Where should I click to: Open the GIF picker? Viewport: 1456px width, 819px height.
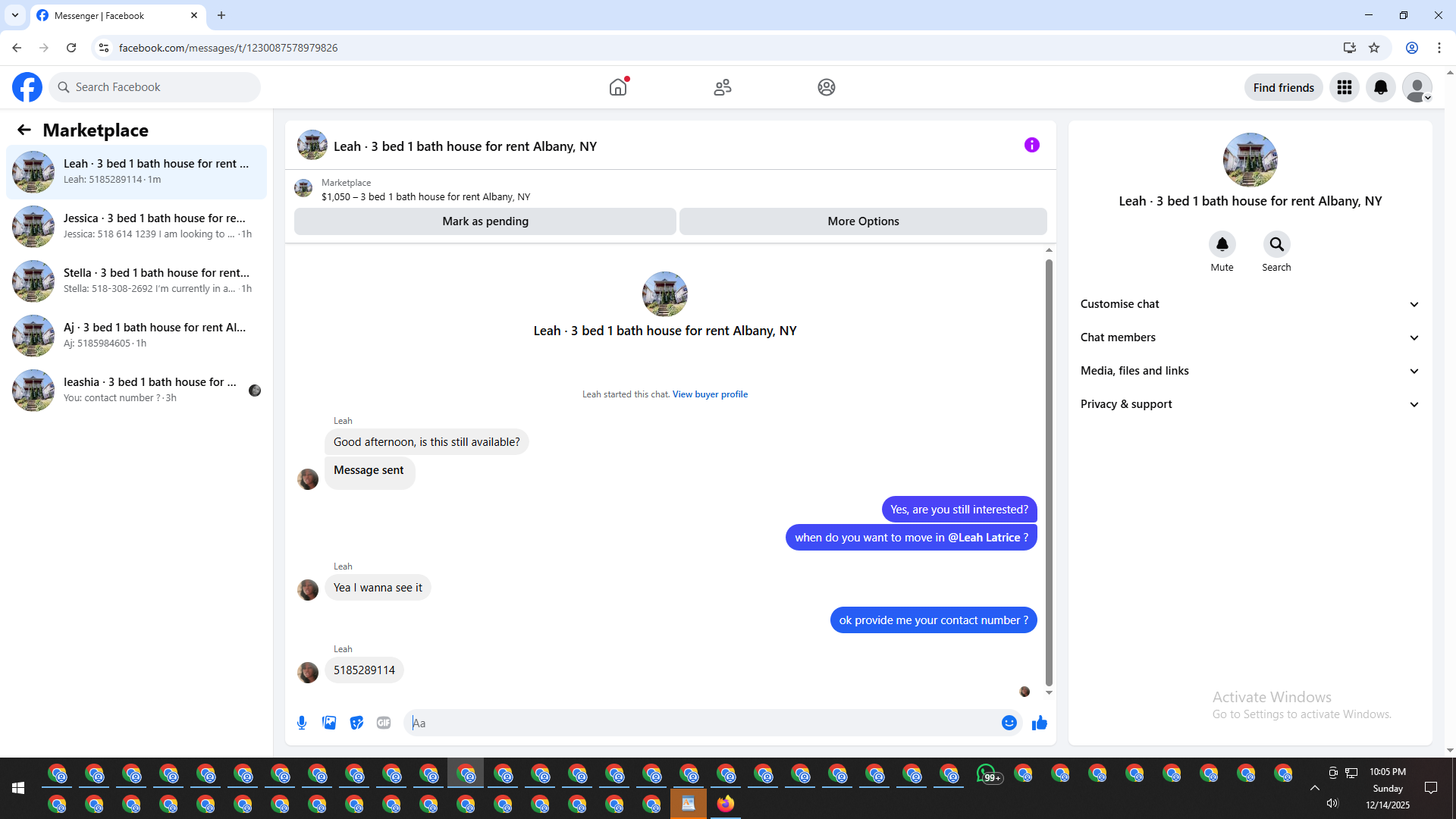384,723
